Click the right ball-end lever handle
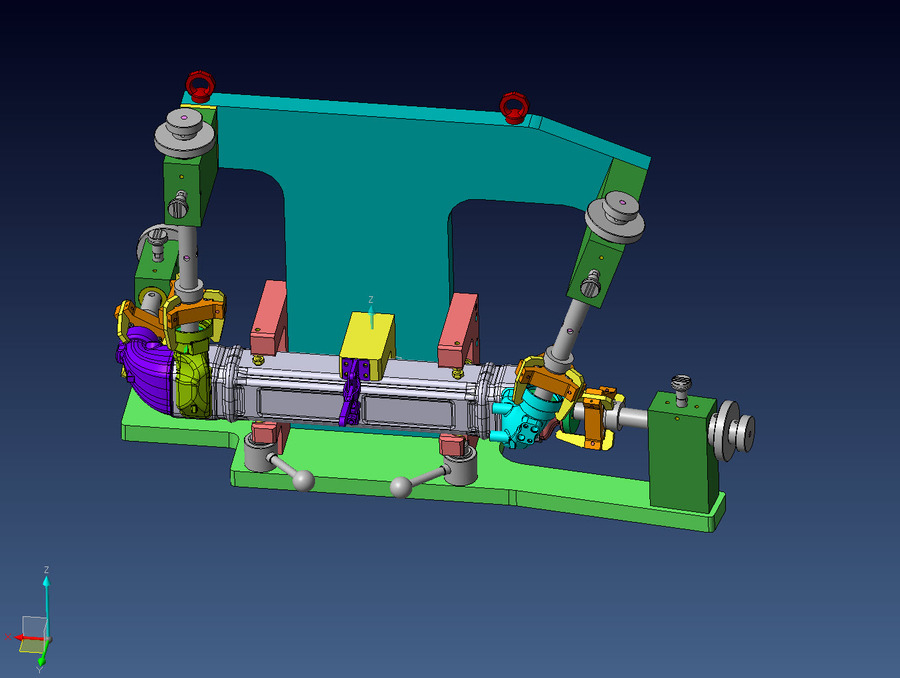This screenshot has width=900, height=678. (x=402, y=487)
